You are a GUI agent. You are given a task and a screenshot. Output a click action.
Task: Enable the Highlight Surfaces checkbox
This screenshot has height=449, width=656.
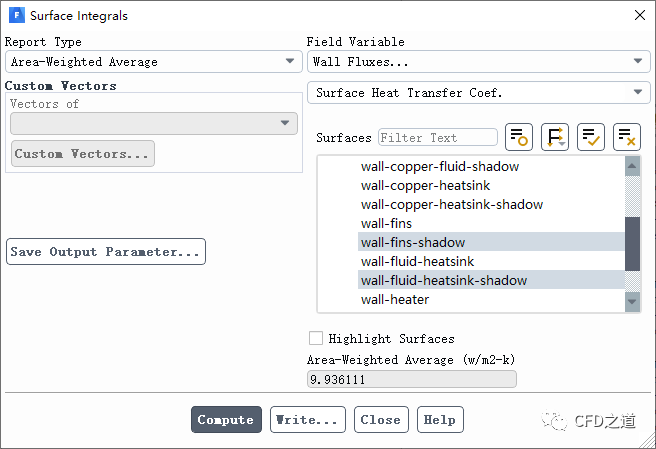[316, 339]
